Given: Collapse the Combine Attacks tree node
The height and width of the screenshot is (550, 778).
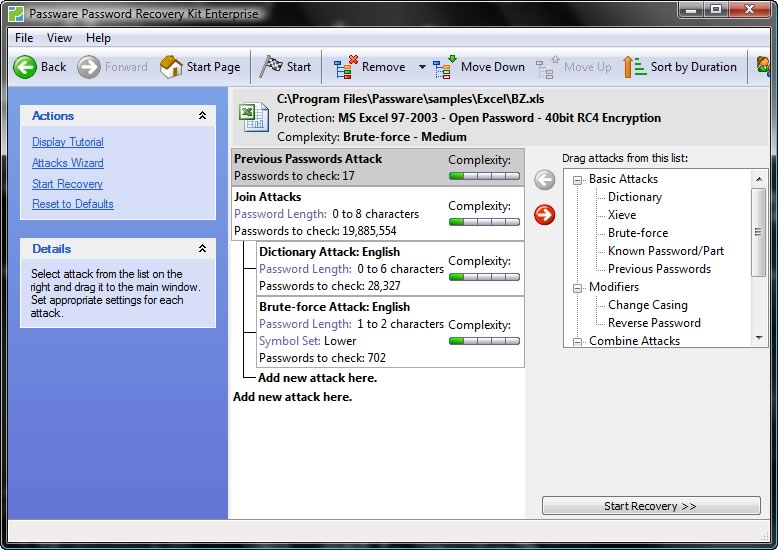Looking at the screenshot, I should point(577,342).
